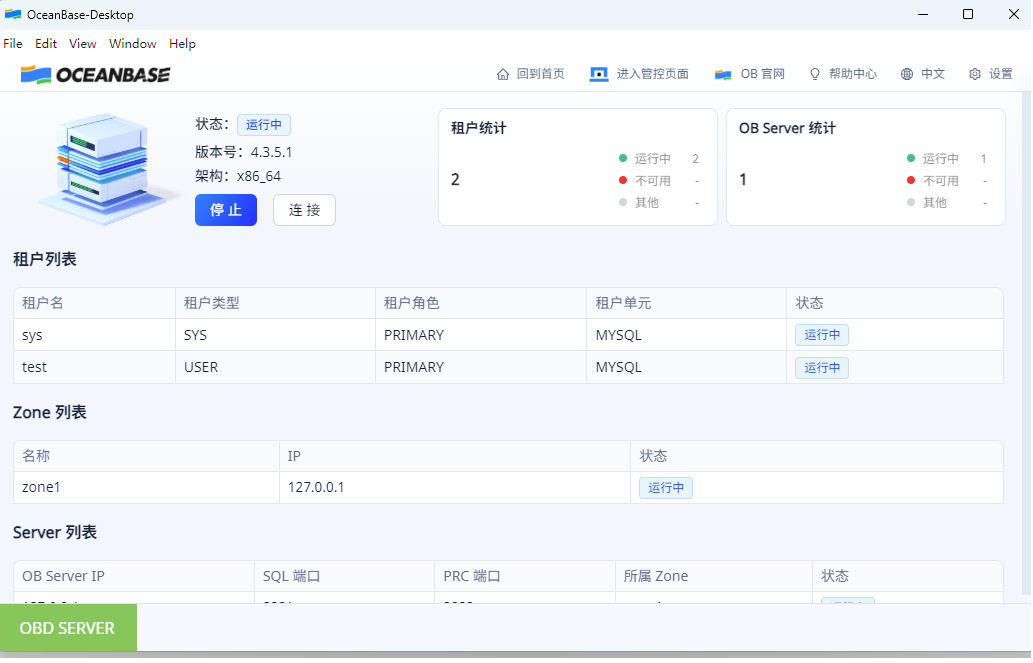This screenshot has width=1033, height=663.
Task: Open the Edit menu
Action: [45, 43]
